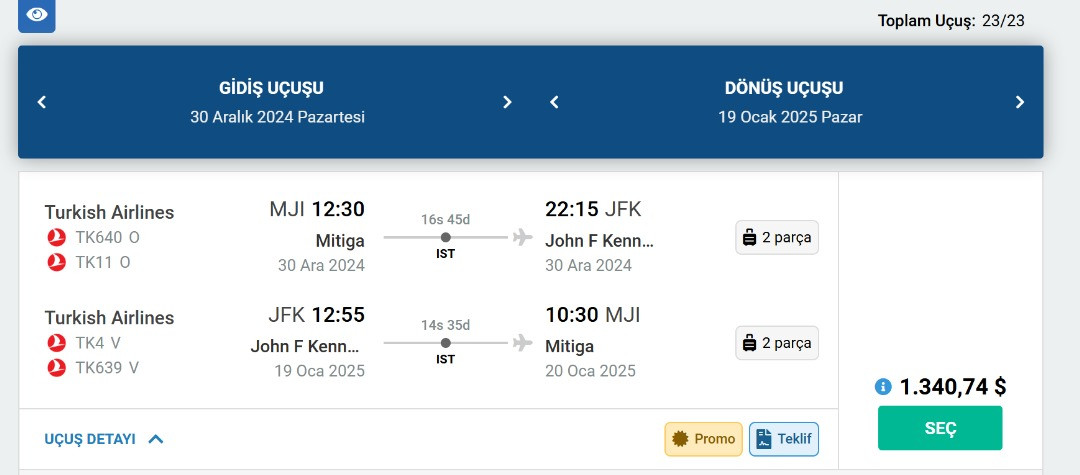Click the outbound IST layover stop marker
The height and width of the screenshot is (475, 1080).
(x=446, y=238)
